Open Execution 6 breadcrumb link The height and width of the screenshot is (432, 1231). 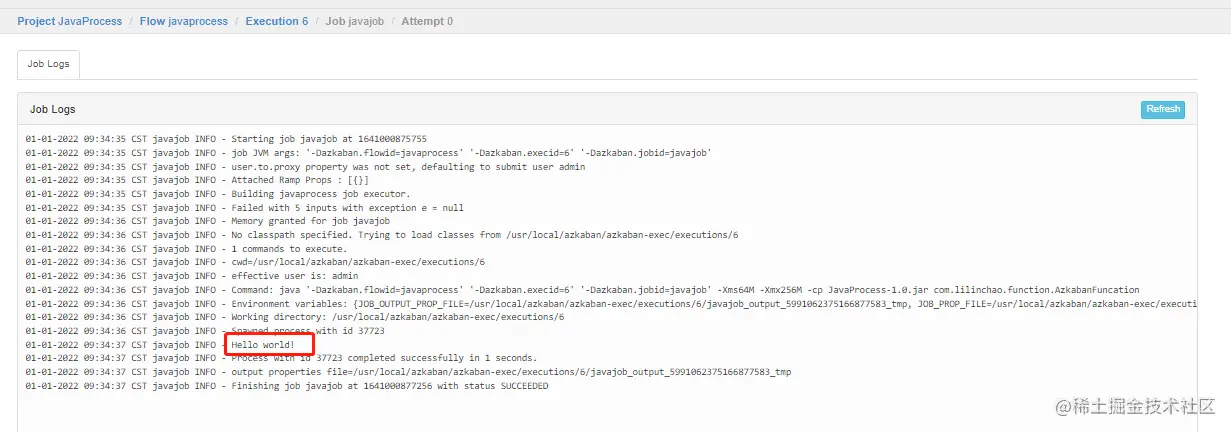tap(277, 21)
